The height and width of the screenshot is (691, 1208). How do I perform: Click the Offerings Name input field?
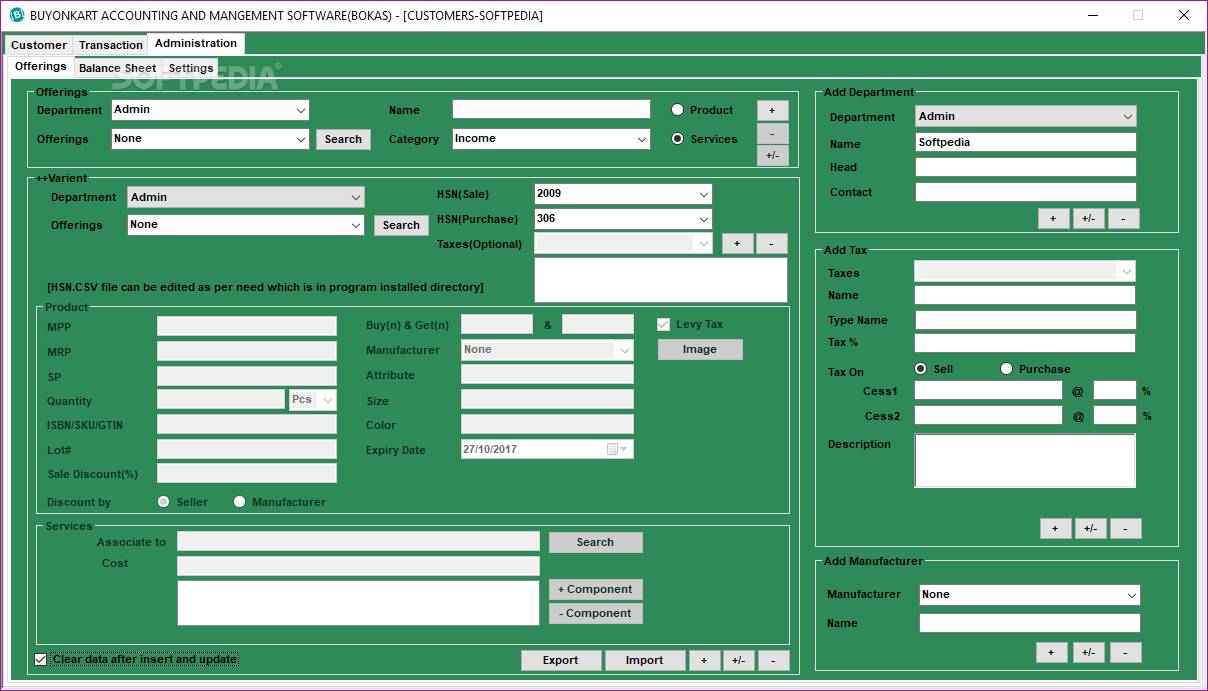pos(551,109)
